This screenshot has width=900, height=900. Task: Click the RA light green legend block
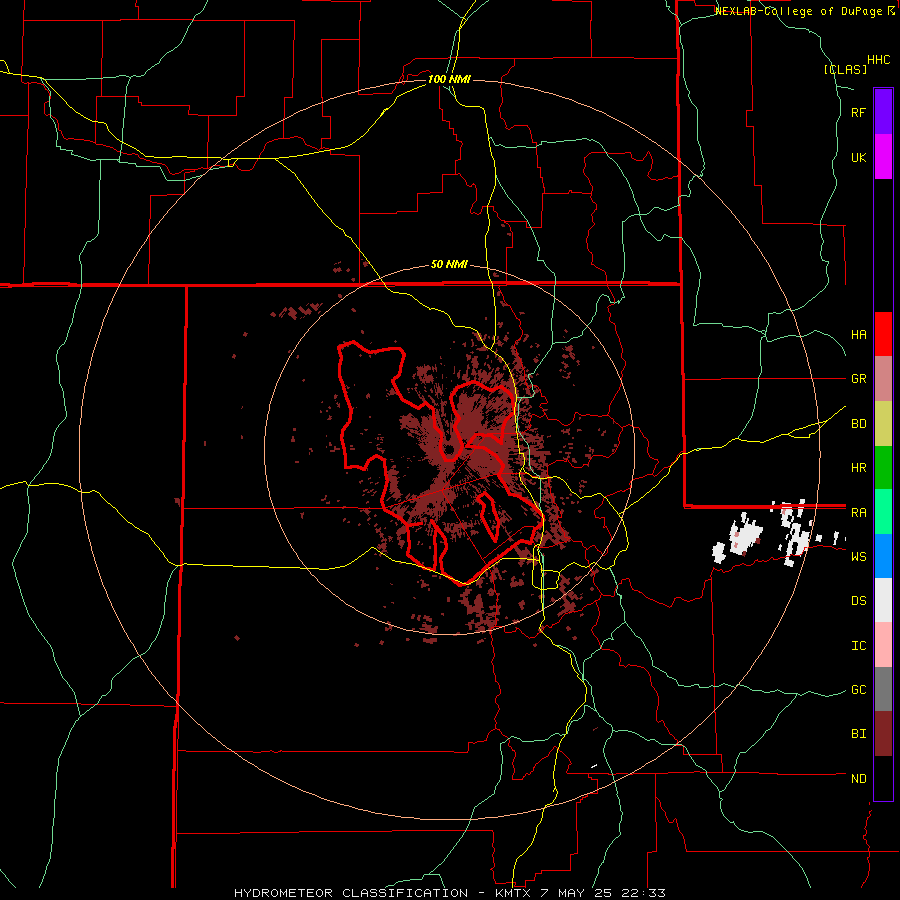pos(883,512)
